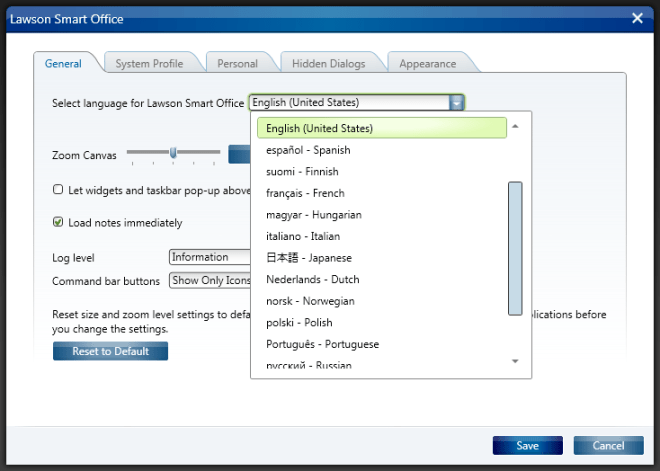Click Reset to Default button
Image resolution: width=660 pixels, height=471 pixels.
[x=110, y=351]
